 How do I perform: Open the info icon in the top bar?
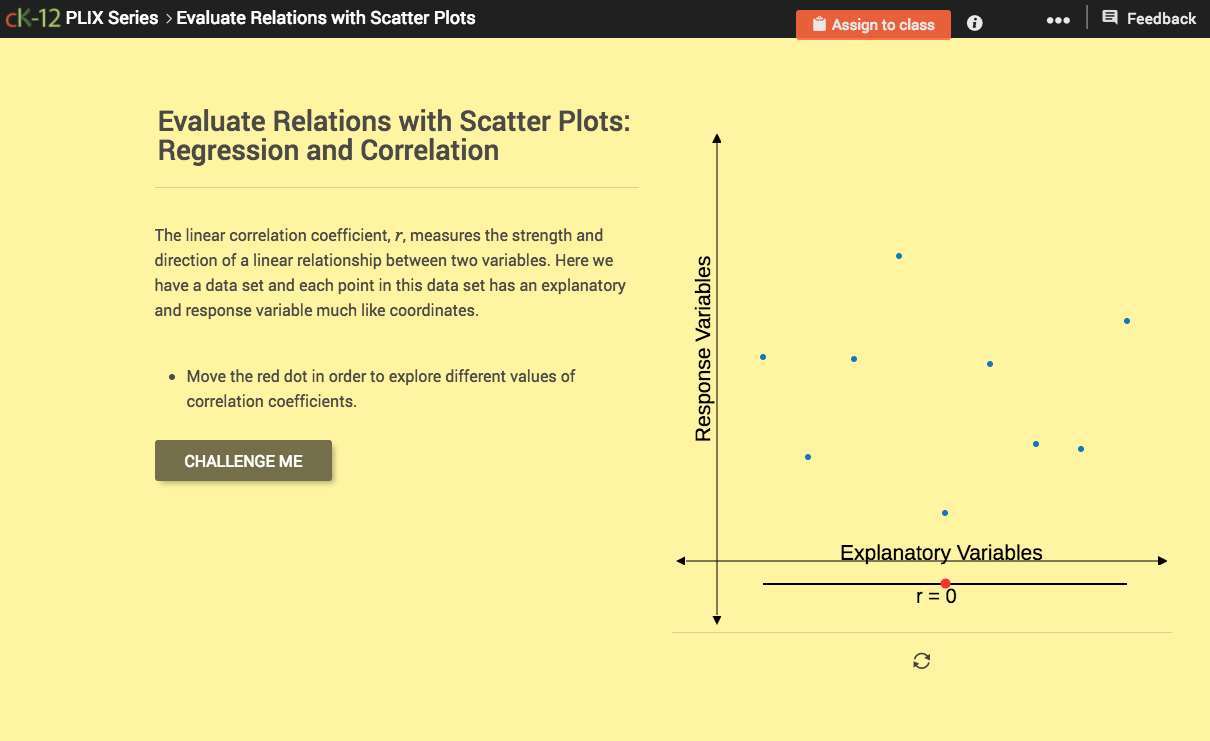(x=973, y=23)
